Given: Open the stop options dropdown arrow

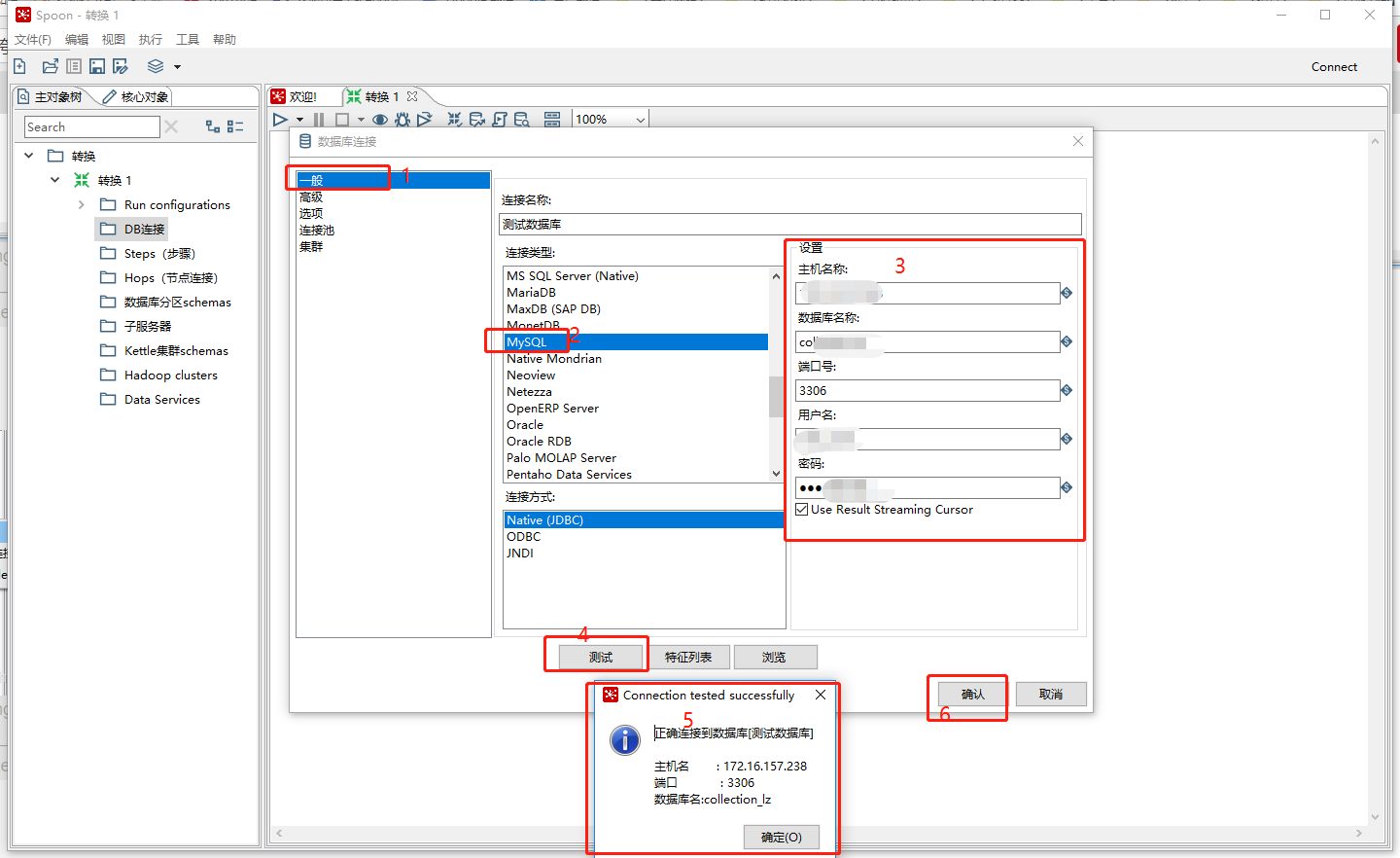Looking at the screenshot, I should click(x=361, y=120).
